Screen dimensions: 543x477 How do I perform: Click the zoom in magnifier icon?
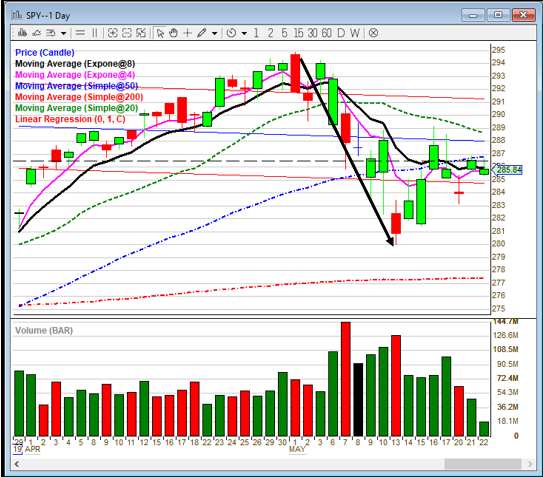click(113, 33)
